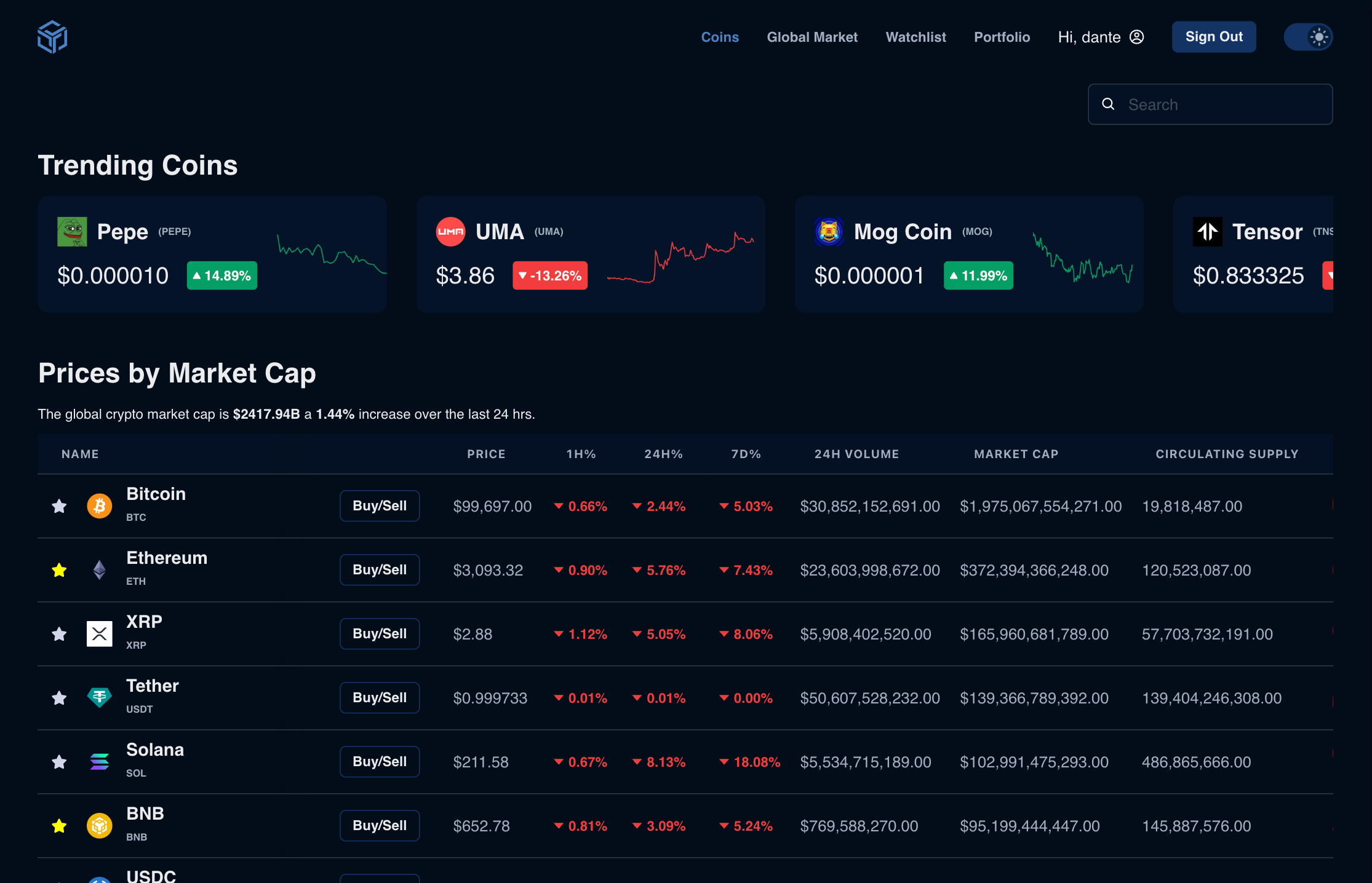Click the Sign Out button

tap(1213, 37)
